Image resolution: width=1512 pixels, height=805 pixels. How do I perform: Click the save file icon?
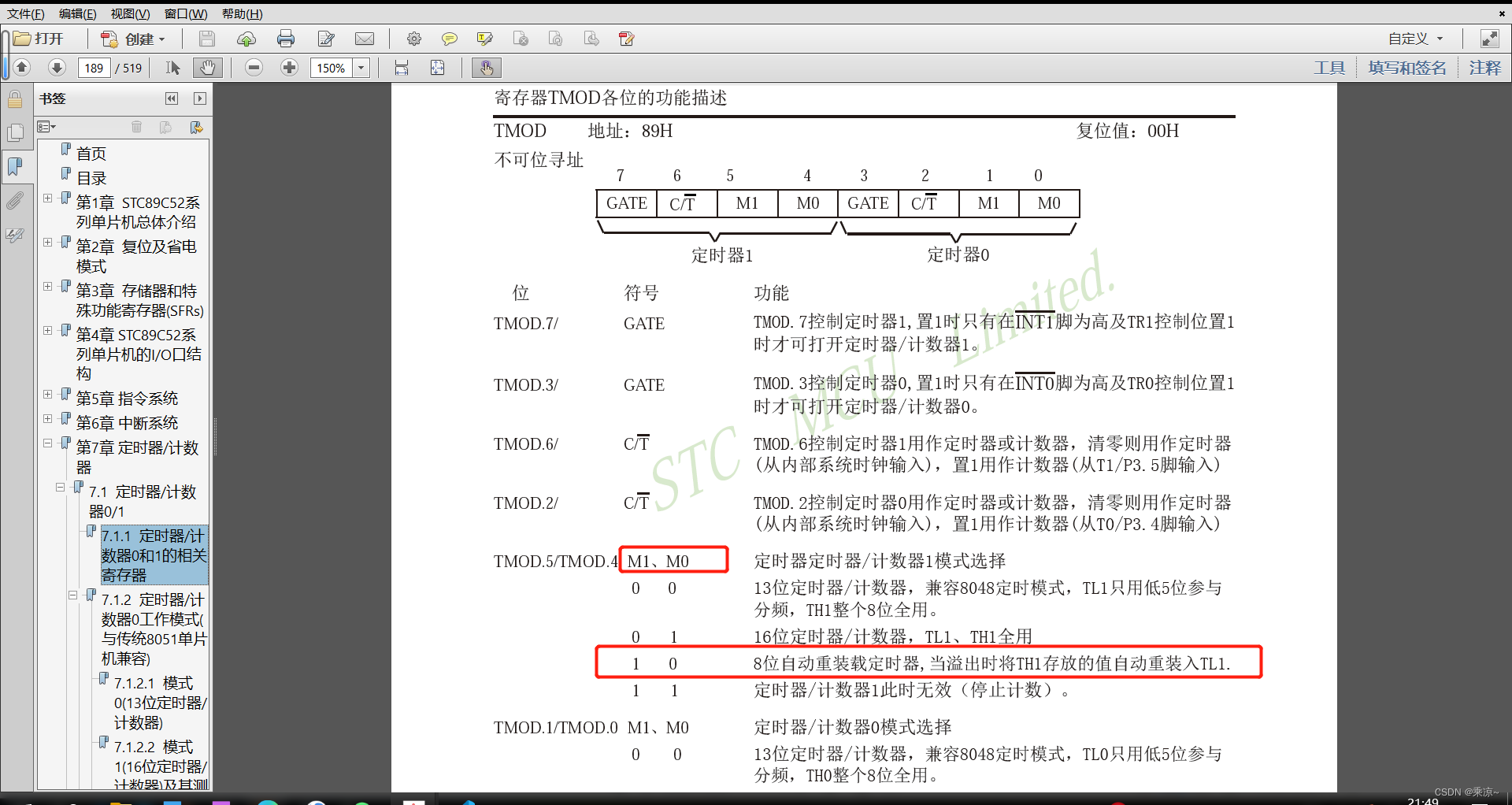207,39
